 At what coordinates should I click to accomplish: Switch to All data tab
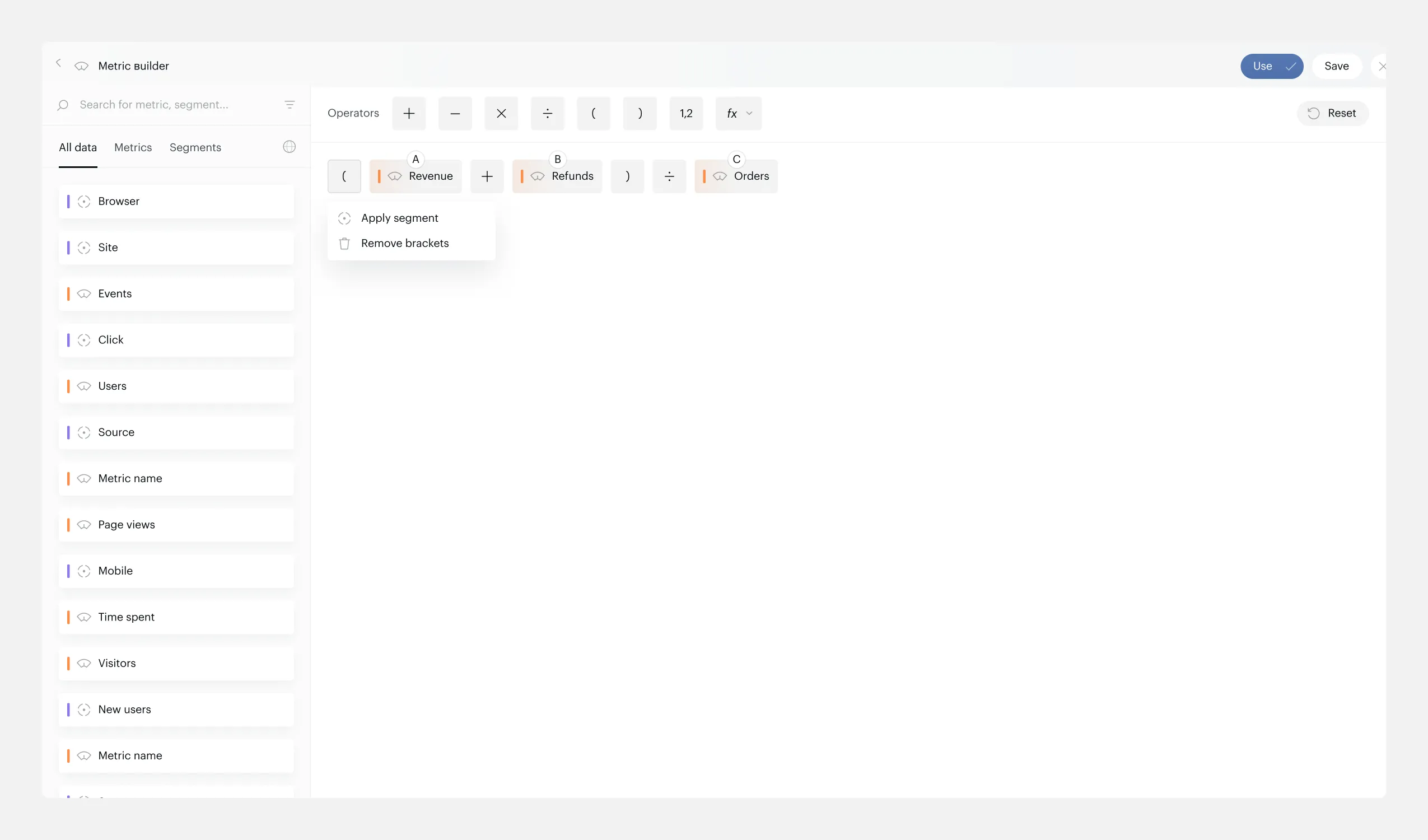click(x=78, y=147)
